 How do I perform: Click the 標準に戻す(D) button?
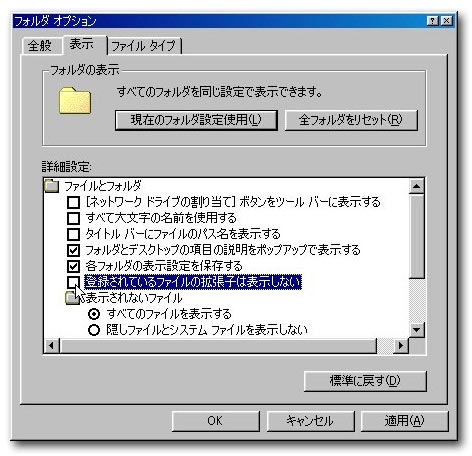point(365,381)
